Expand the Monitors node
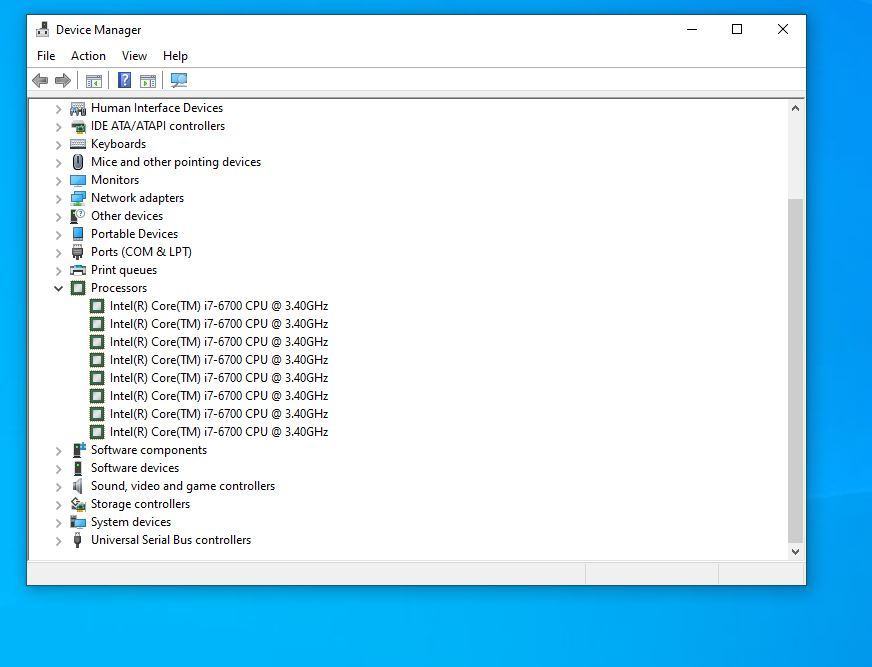Image resolution: width=872 pixels, height=667 pixels. (x=58, y=181)
